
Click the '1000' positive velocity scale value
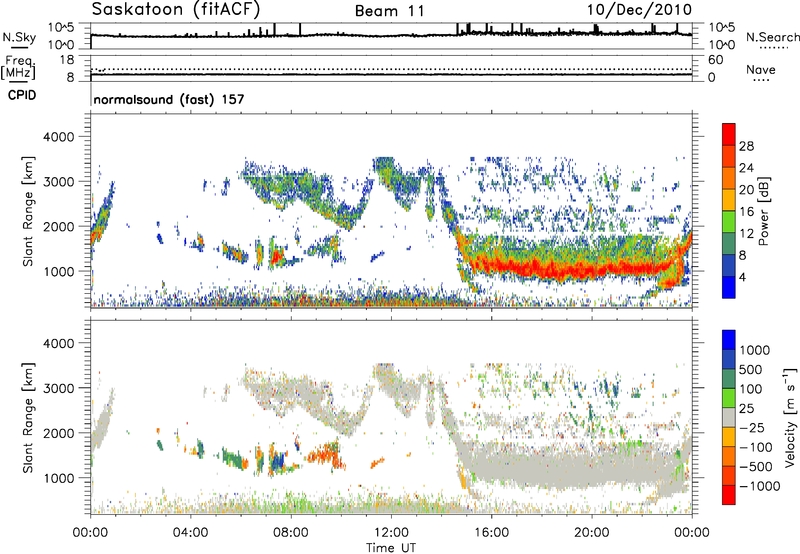[x=755, y=350]
